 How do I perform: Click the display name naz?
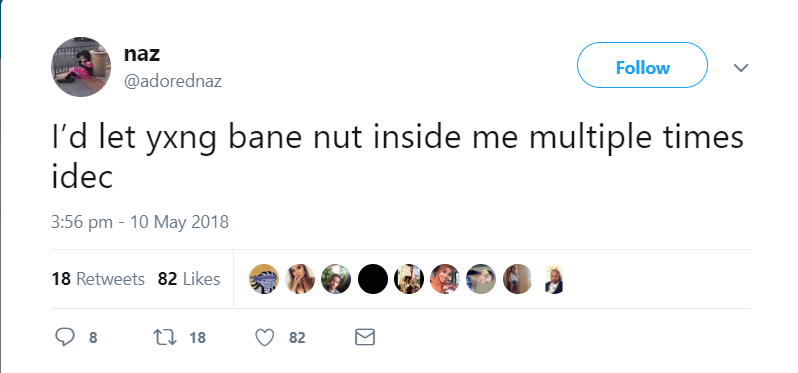(x=142, y=54)
